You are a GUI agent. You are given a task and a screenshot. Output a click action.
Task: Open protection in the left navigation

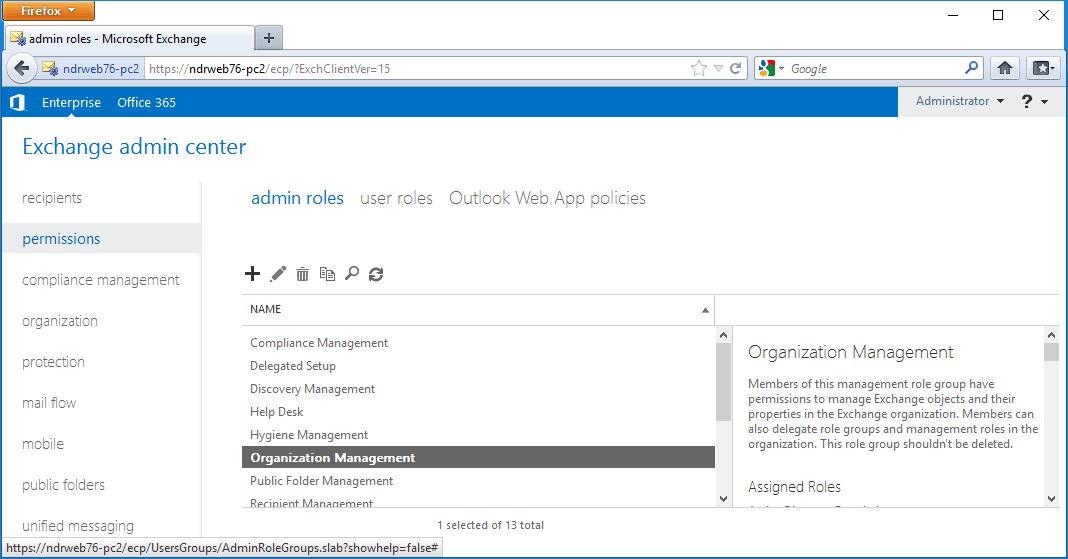point(53,362)
